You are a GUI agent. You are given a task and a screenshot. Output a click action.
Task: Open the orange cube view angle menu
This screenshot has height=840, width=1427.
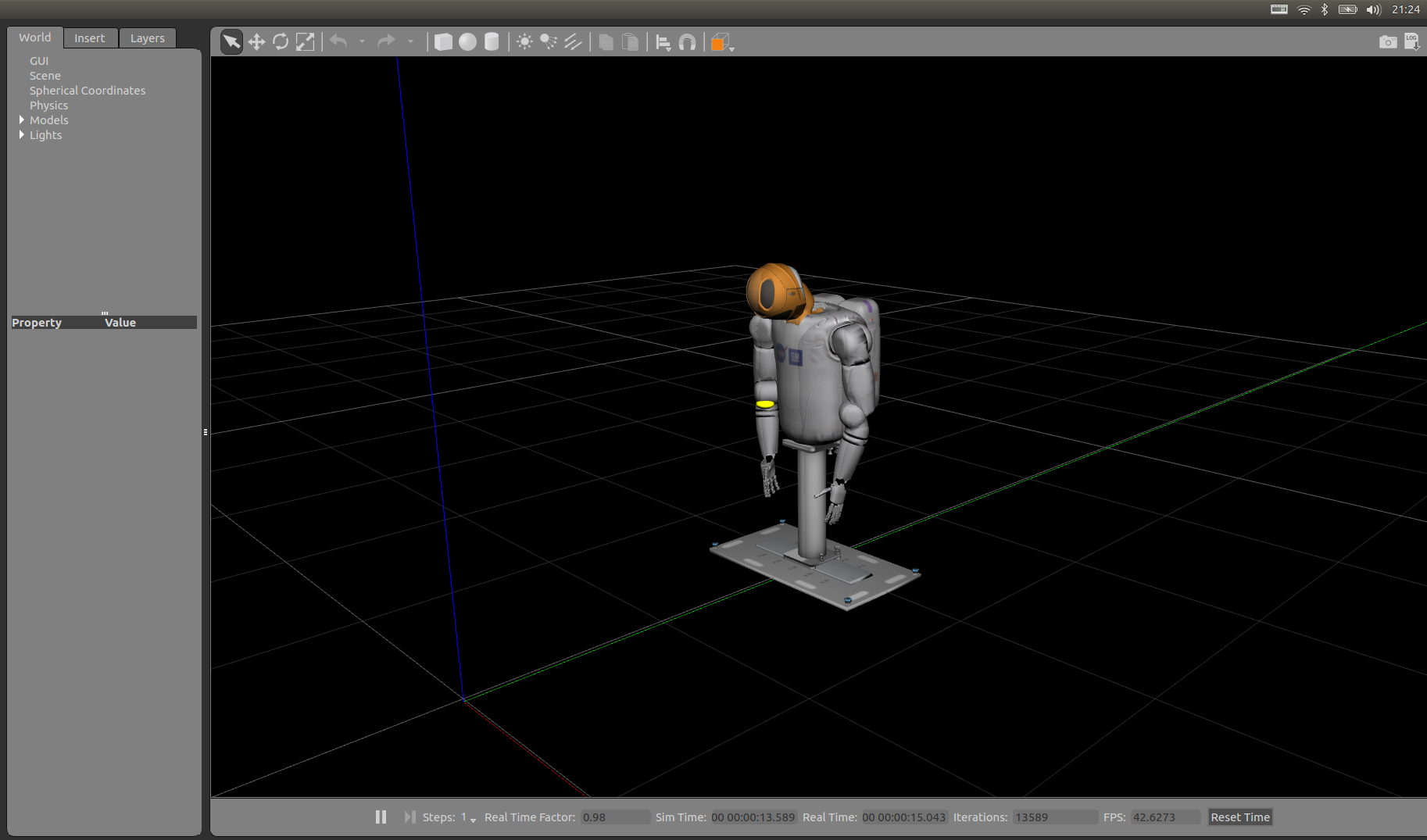point(721,42)
